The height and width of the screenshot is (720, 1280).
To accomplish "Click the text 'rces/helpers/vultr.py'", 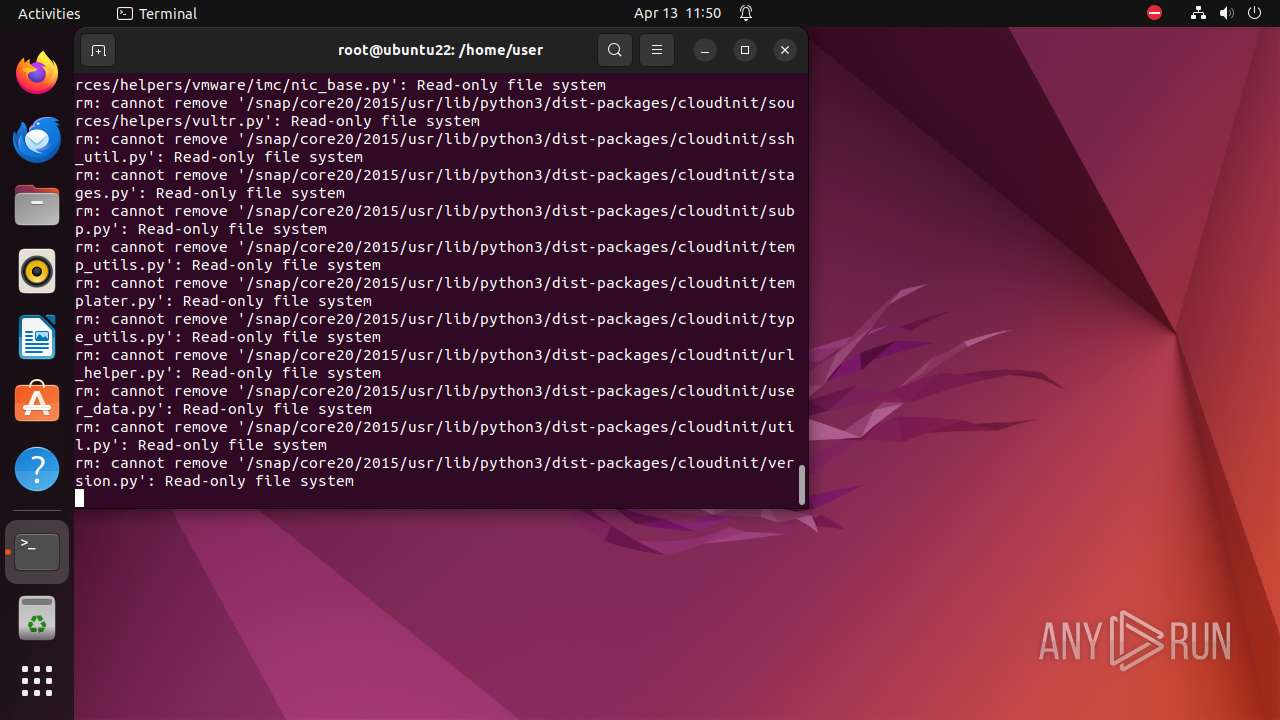I will click(170, 121).
